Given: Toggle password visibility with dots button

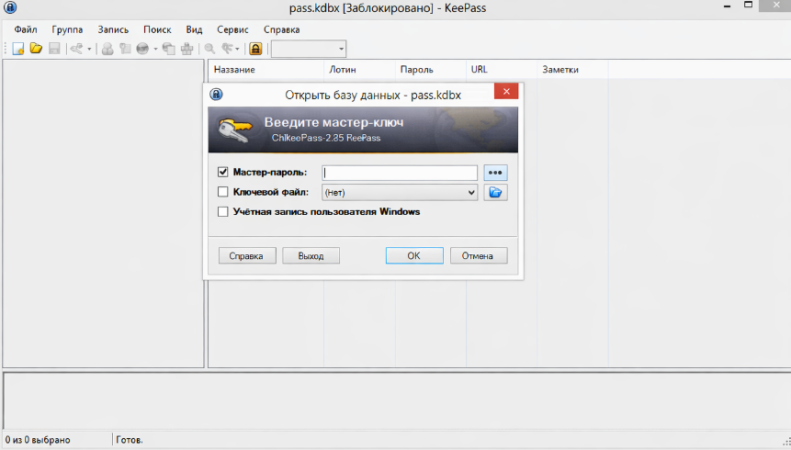Looking at the screenshot, I should coord(495,173).
